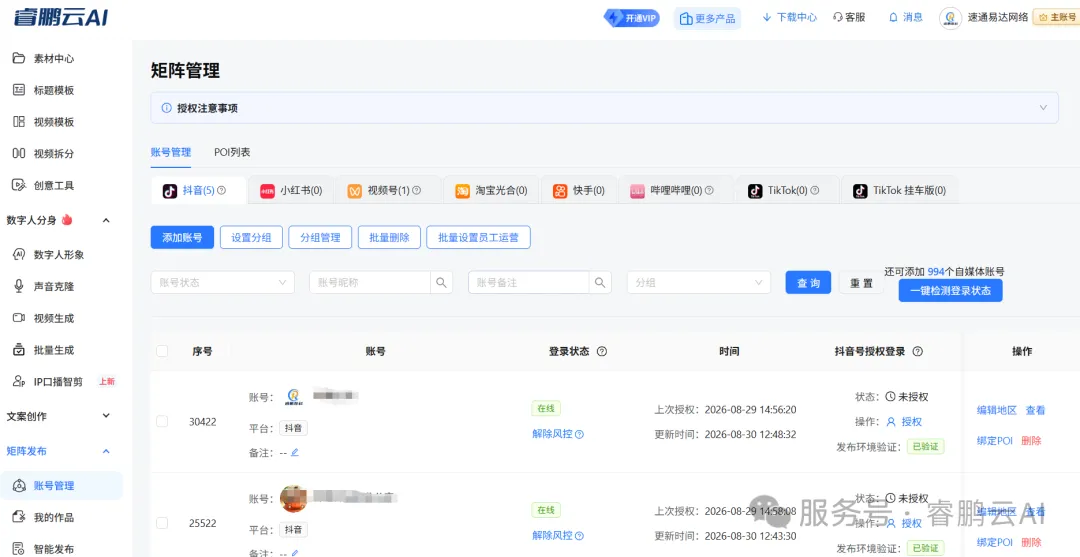Open the 分组 filter dropdown
The width and height of the screenshot is (1080, 557).
698,282
